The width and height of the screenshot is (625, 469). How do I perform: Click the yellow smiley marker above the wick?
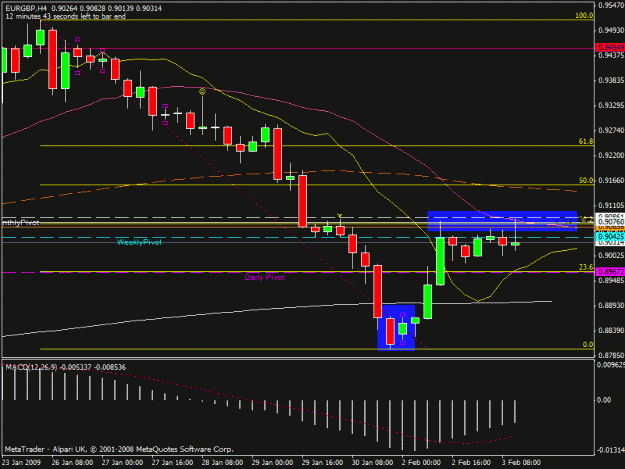[x=202, y=92]
